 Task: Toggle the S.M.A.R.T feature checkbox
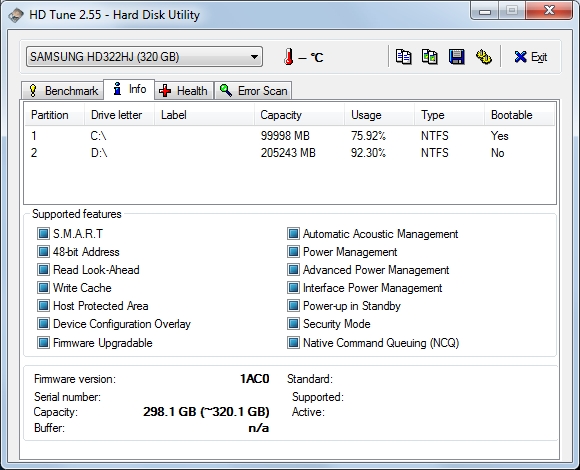click(43, 234)
